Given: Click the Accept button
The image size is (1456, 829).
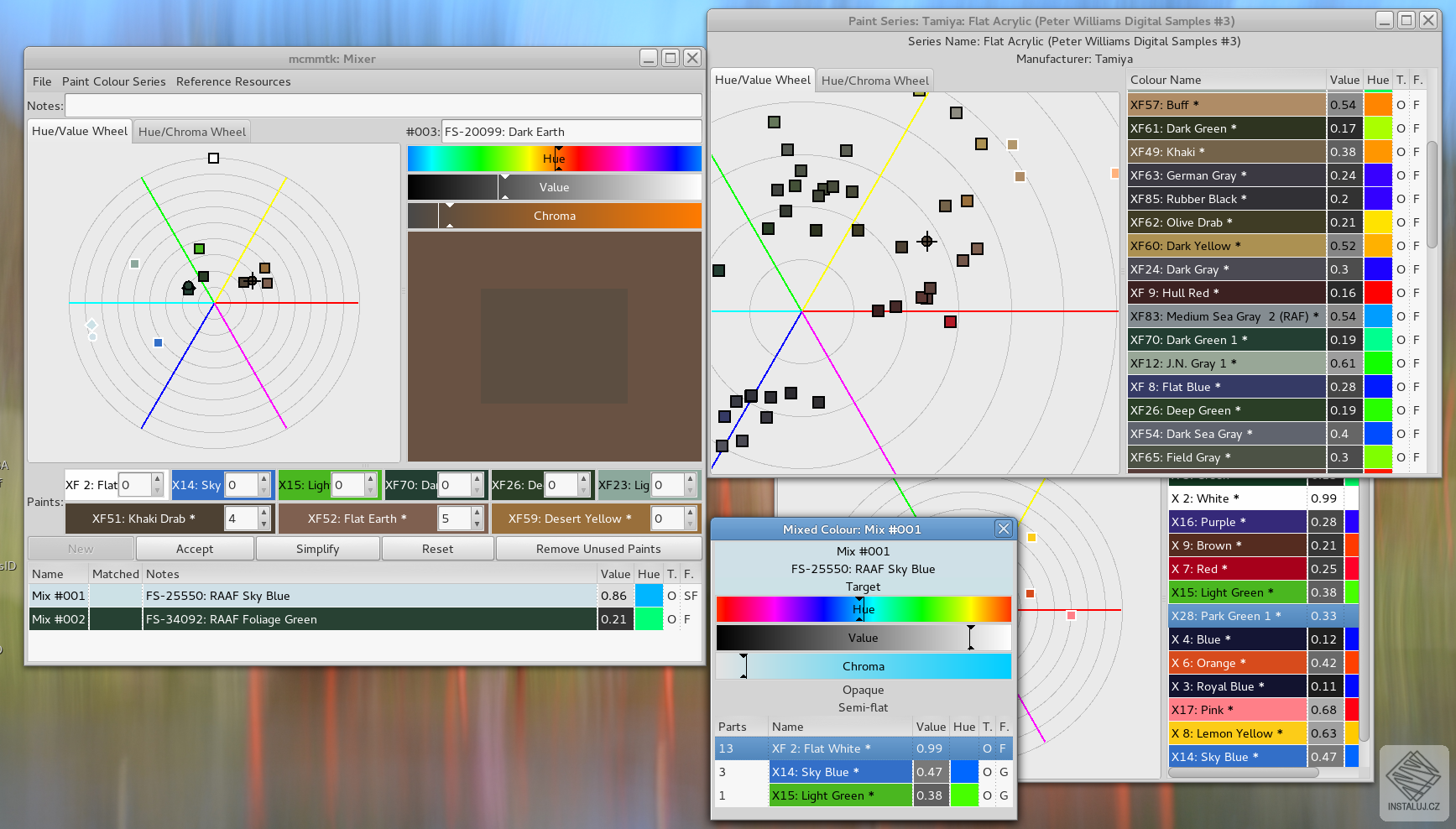Looking at the screenshot, I should click(195, 548).
